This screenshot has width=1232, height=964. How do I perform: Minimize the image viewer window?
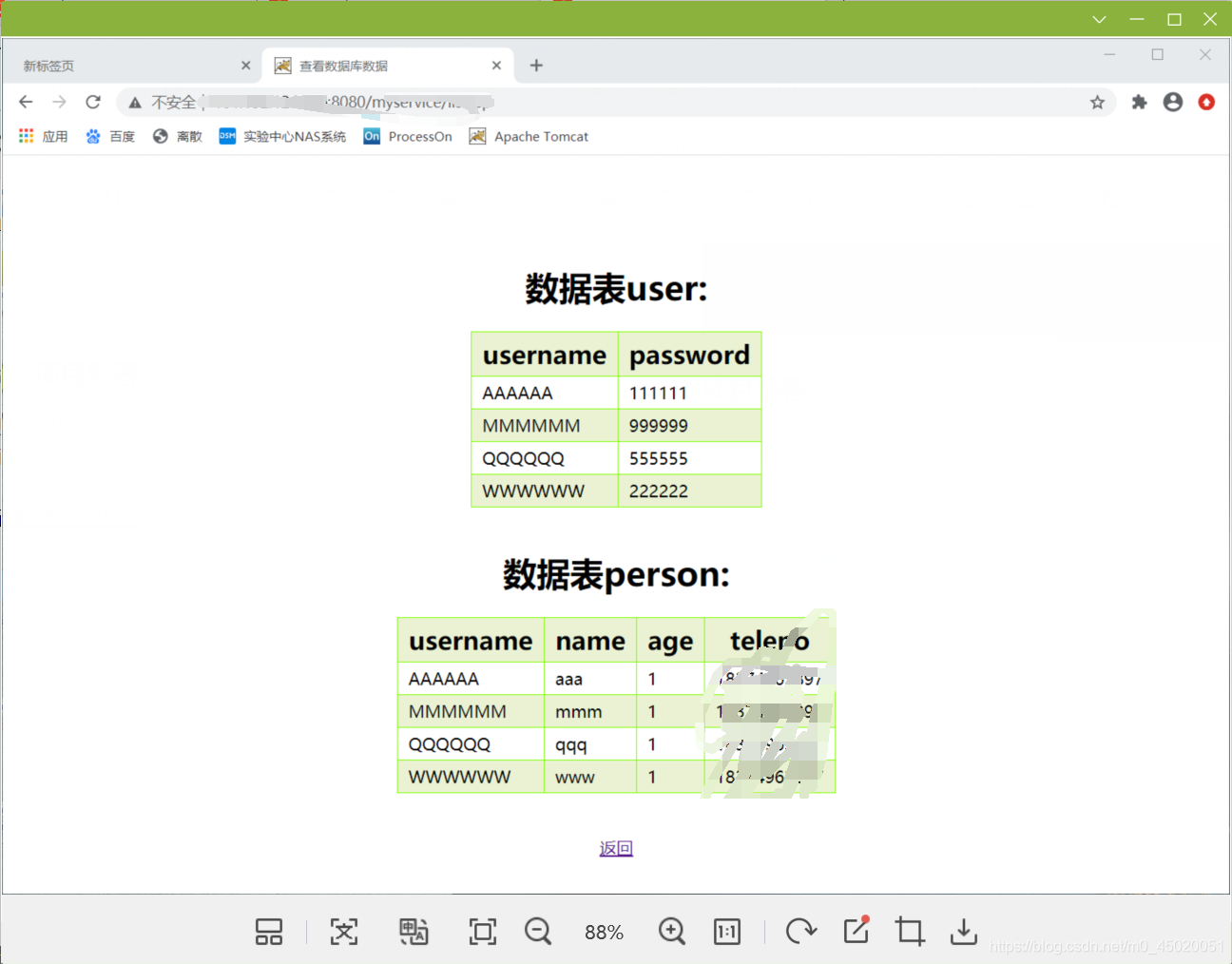coord(1137,19)
